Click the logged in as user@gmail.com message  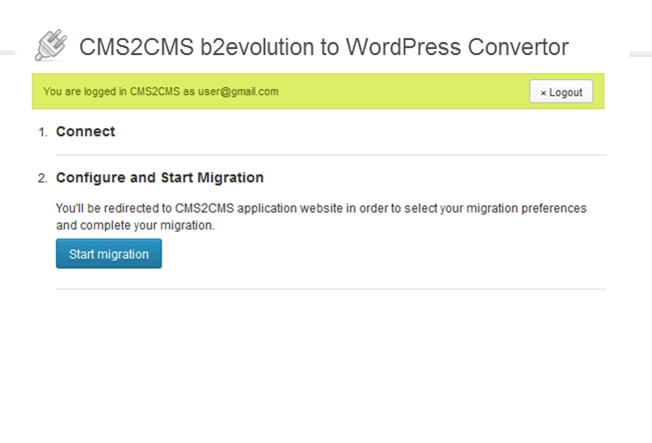pyautogui.click(x=161, y=92)
